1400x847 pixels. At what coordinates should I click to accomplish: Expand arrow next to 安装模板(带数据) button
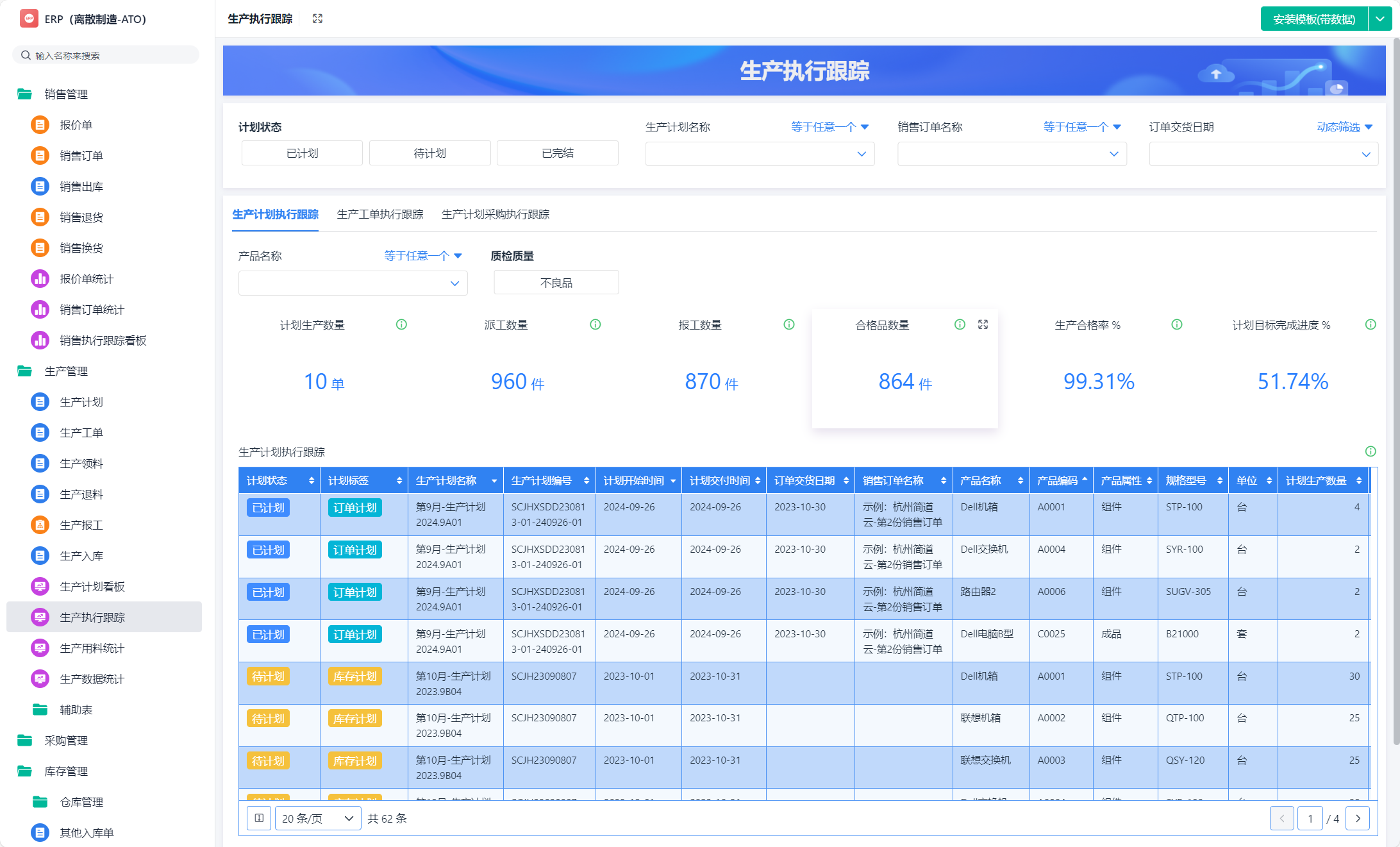(x=1379, y=19)
